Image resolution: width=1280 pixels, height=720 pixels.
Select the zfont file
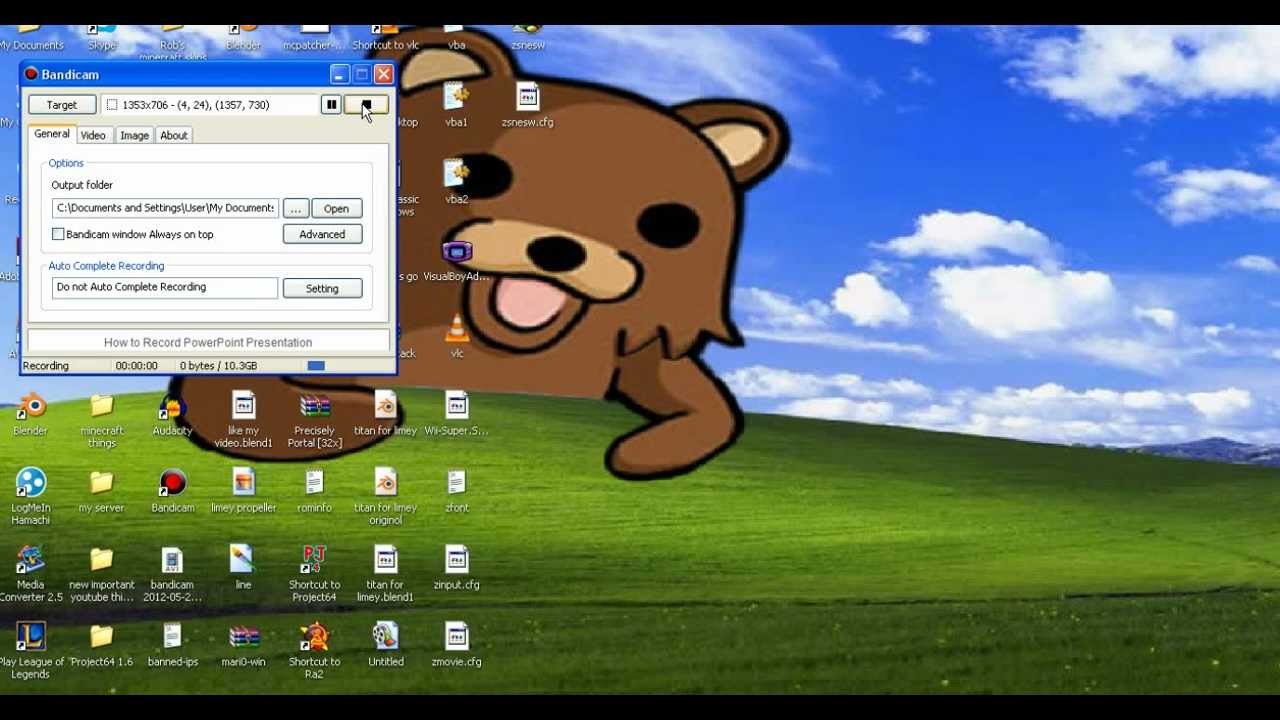coord(456,491)
